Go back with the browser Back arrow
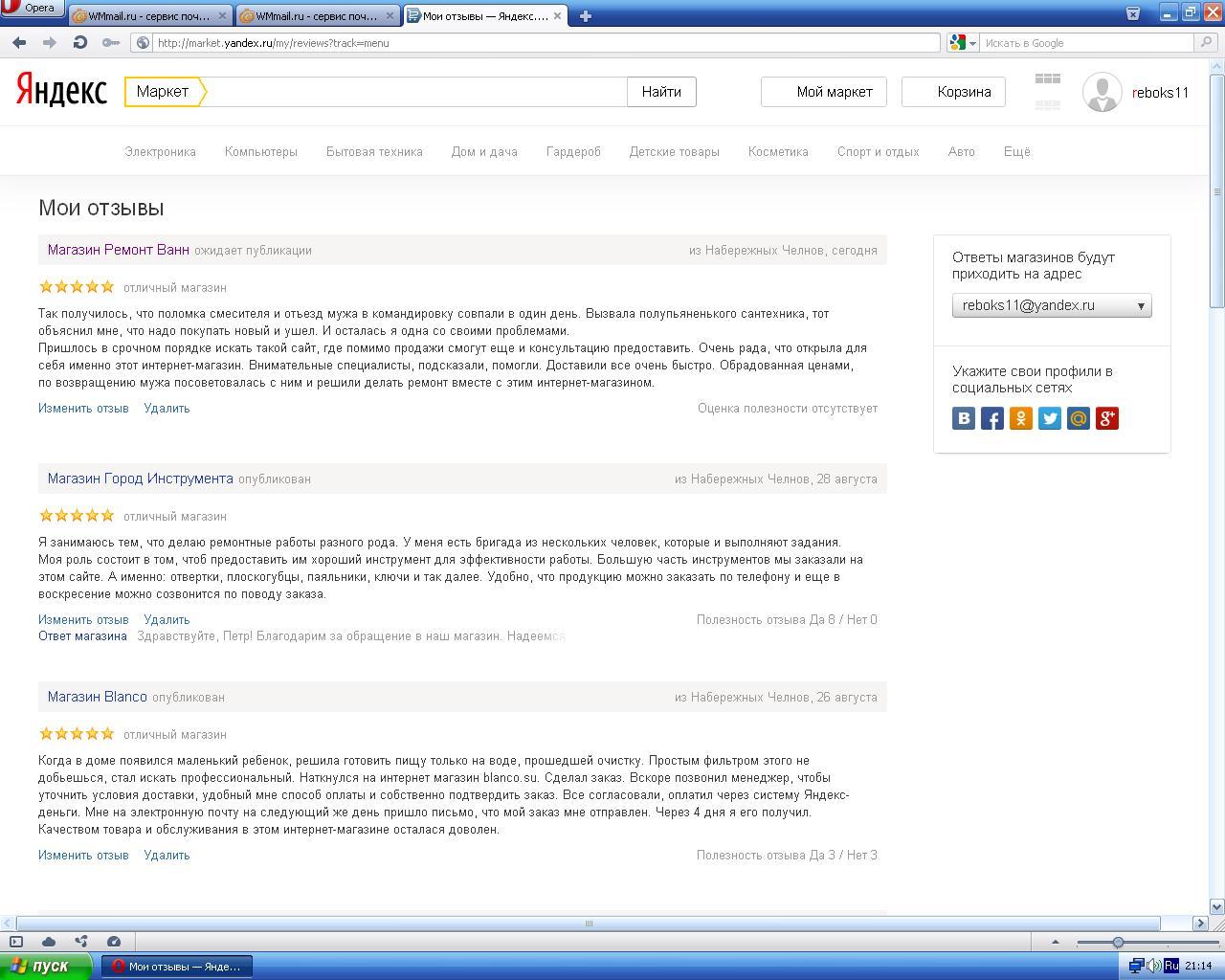Viewport: 1225px width, 980px height. (x=20, y=42)
